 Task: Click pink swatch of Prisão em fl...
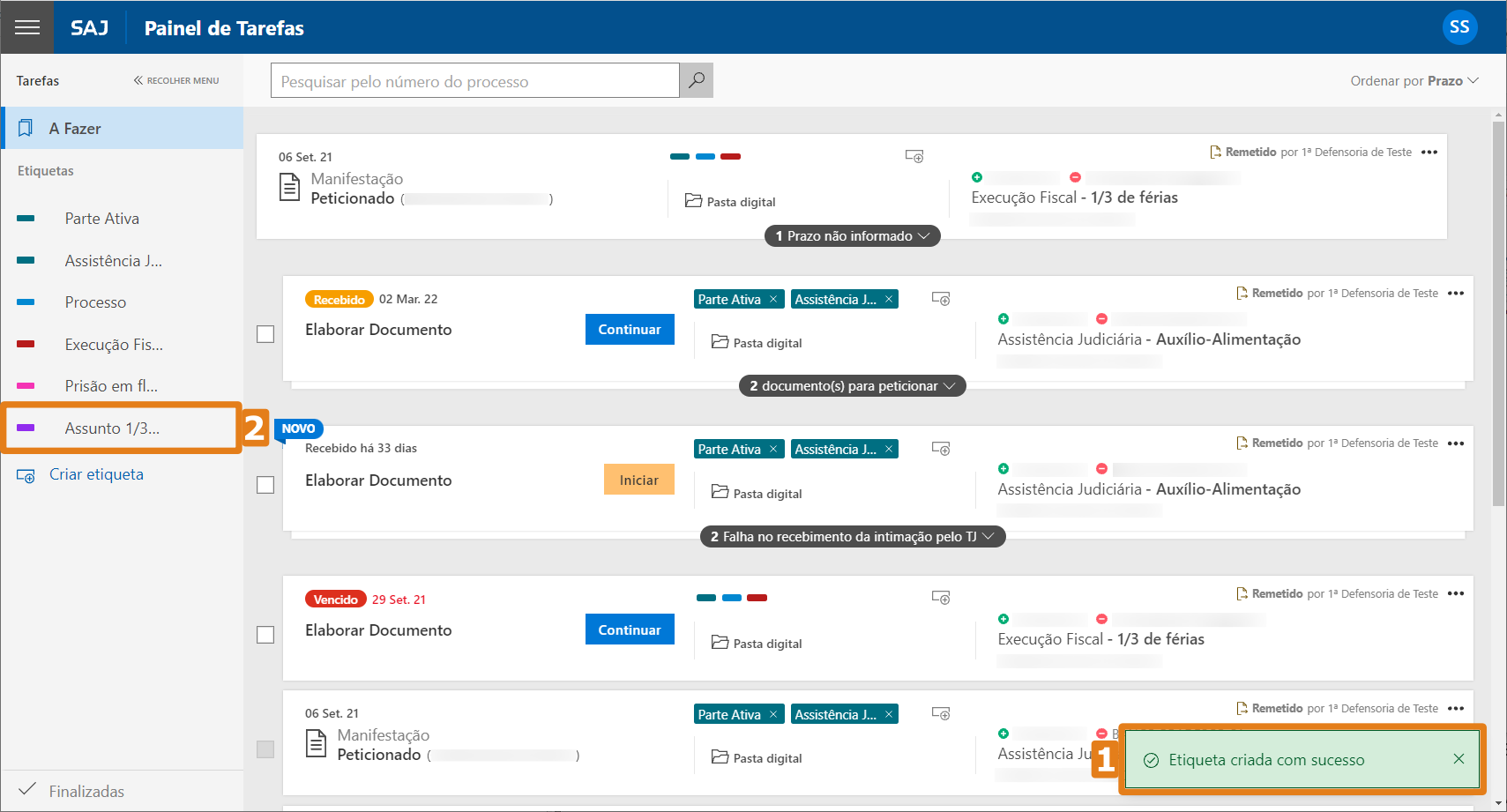26,386
